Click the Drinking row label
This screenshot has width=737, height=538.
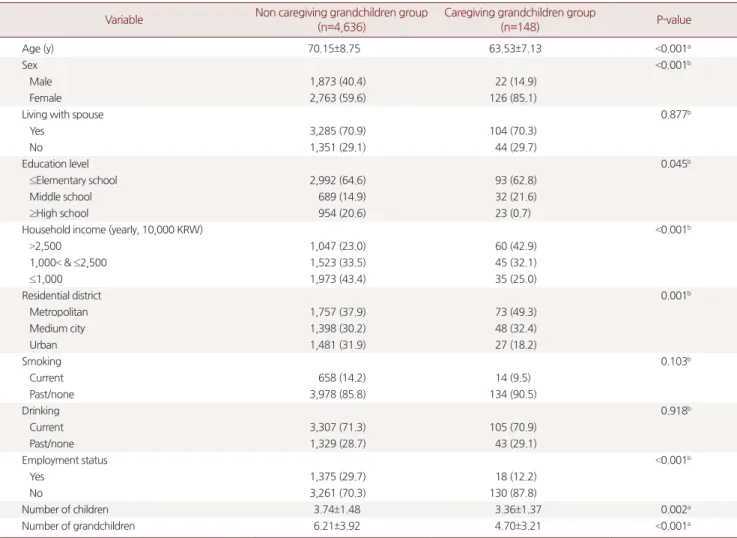point(40,411)
